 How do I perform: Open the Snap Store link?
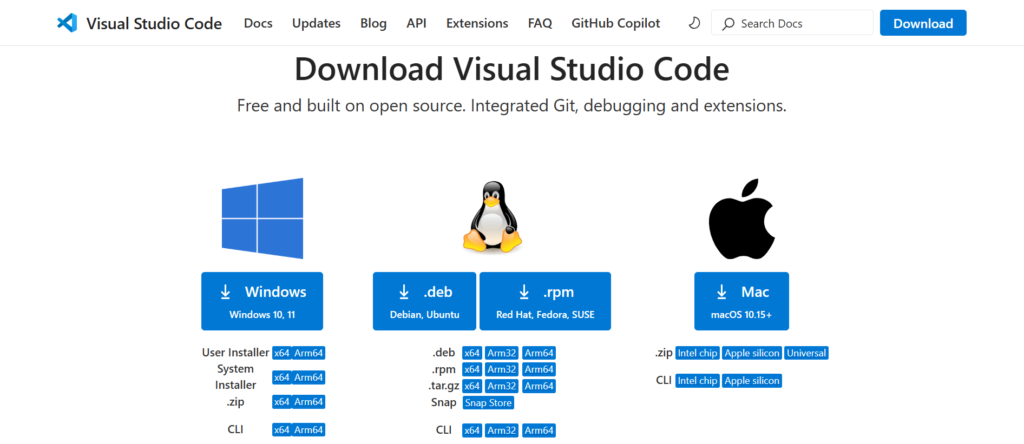pos(488,403)
